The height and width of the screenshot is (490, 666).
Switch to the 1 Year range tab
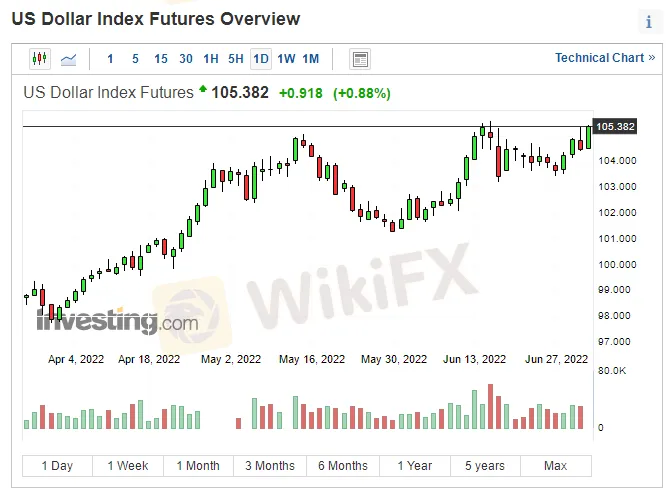[414, 466]
